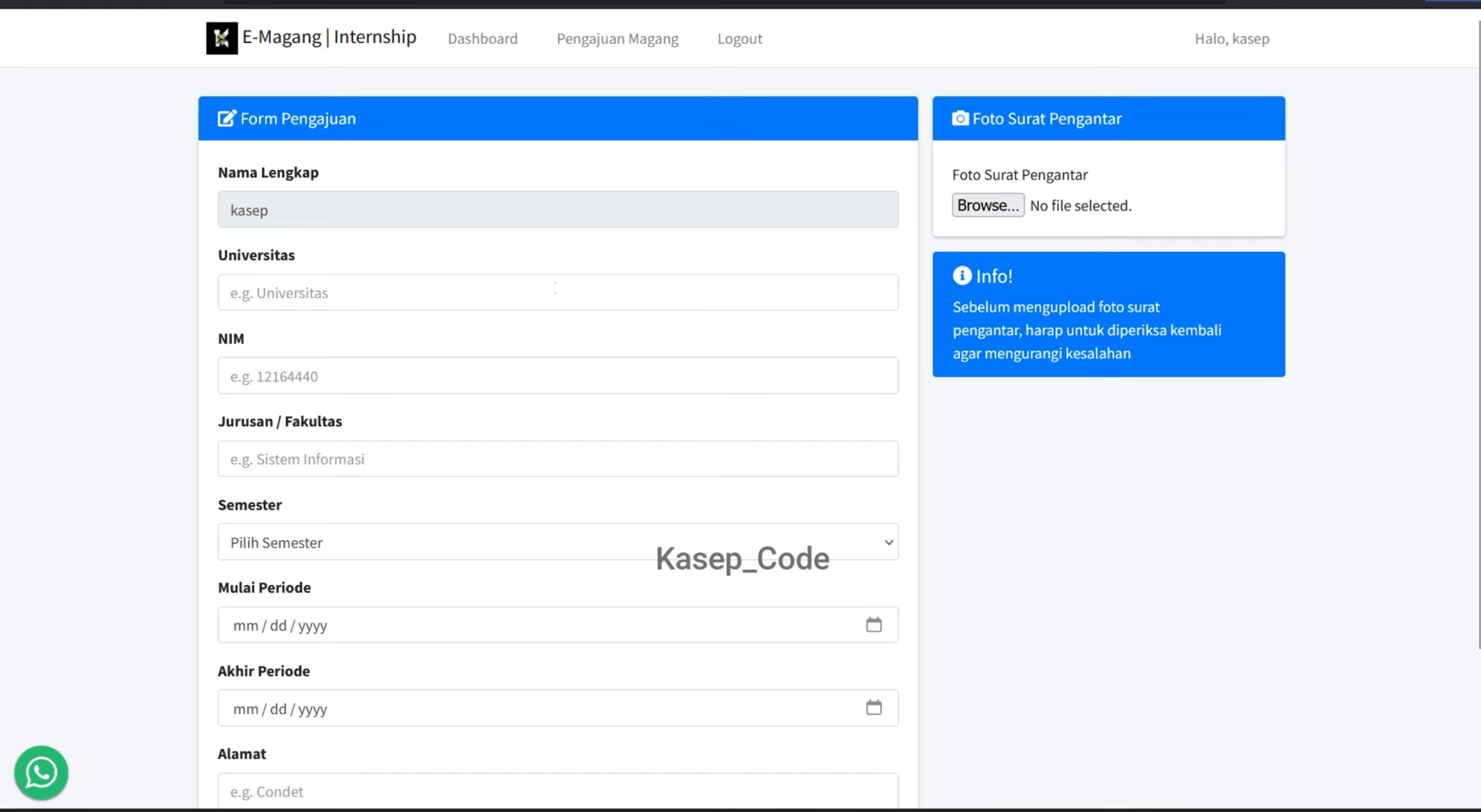
Task: Click the Form Pengajuan header title
Action: pyautogui.click(x=298, y=118)
